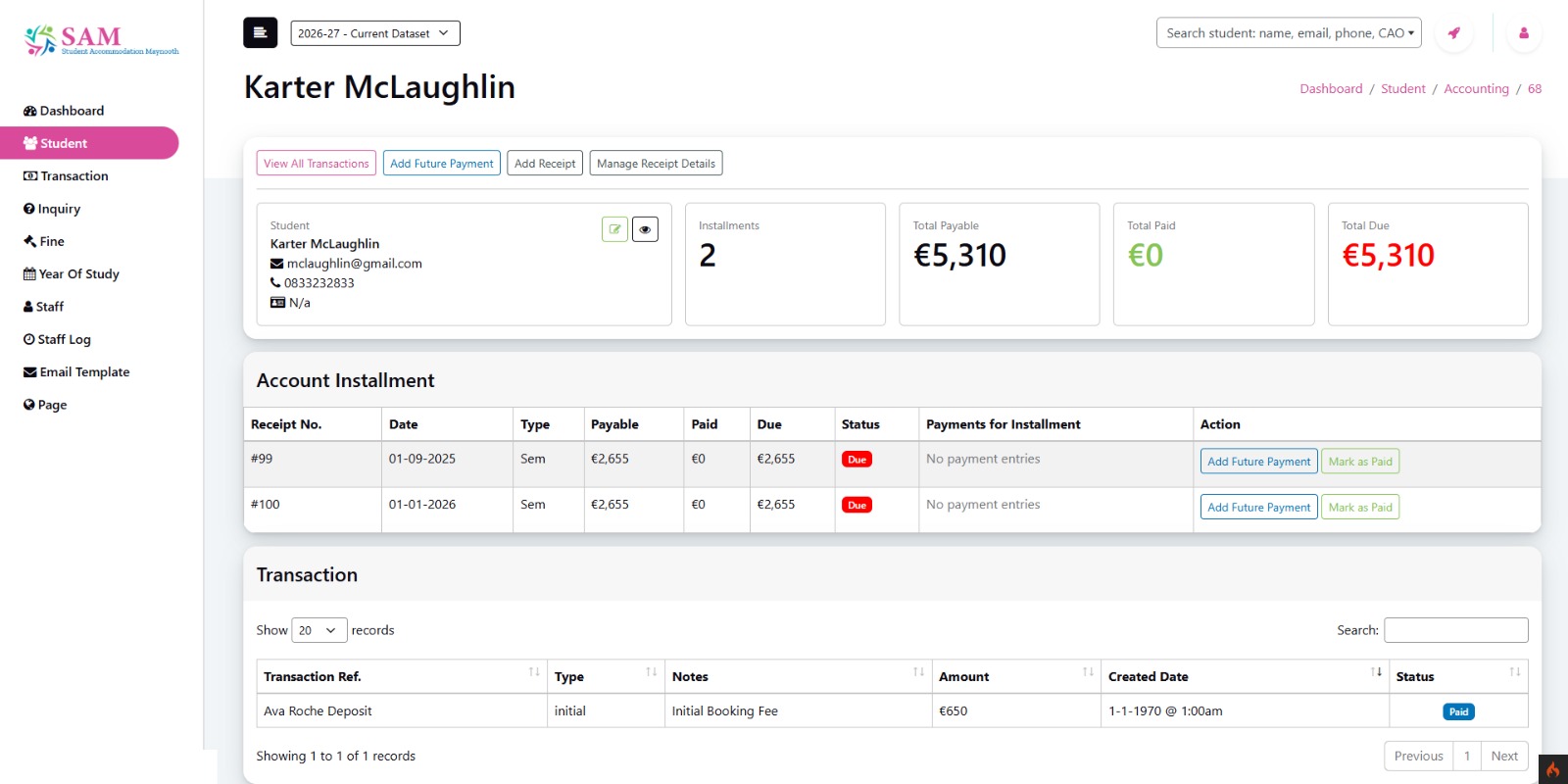Click Manage Receipt Details button
Image resolution: width=1568 pixels, height=784 pixels.
pos(657,164)
